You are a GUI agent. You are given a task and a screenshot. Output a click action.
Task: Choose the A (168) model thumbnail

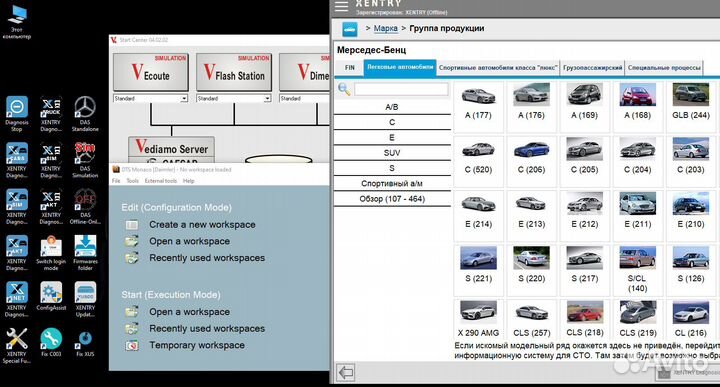tap(637, 95)
